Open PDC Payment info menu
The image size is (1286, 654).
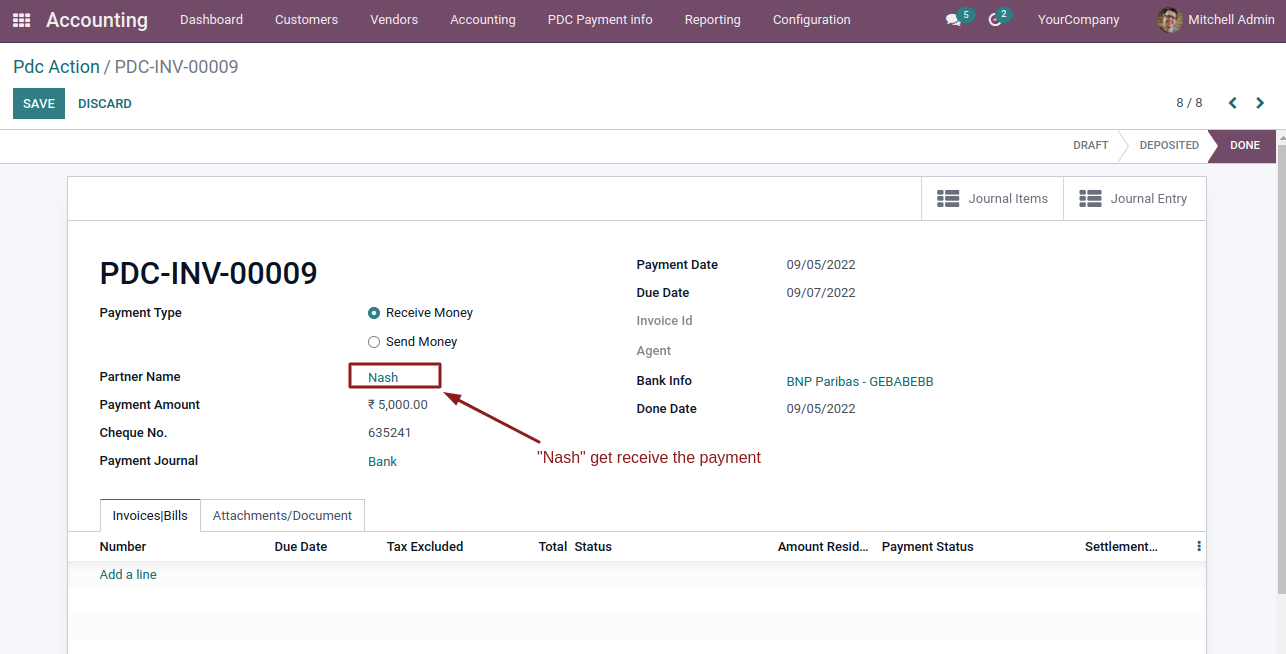[x=600, y=20]
